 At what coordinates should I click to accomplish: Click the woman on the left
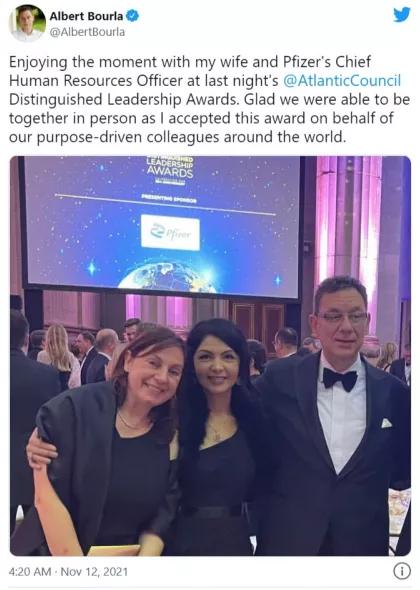pyautogui.click(x=109, y=440)
